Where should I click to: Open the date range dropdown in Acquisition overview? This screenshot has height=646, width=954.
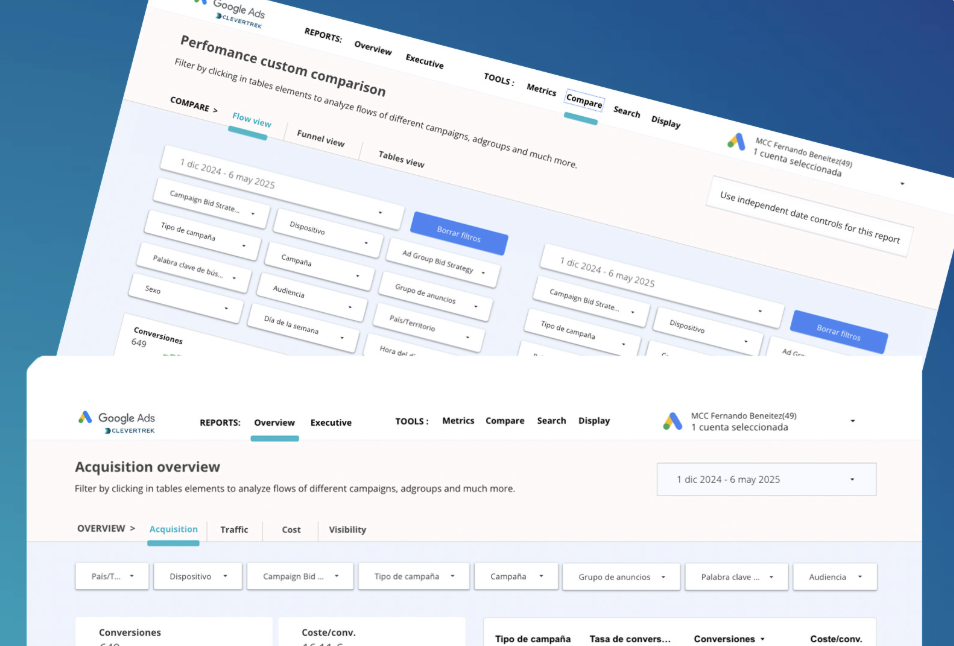pyautogui.click(x=767, y=479)
